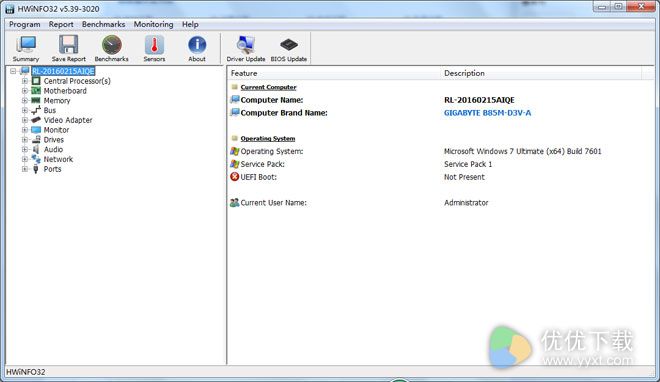Viewport: 660px width, 382px height.
Task: Select the RL-20160215AIQE tree label
Action: pos(64,71)
